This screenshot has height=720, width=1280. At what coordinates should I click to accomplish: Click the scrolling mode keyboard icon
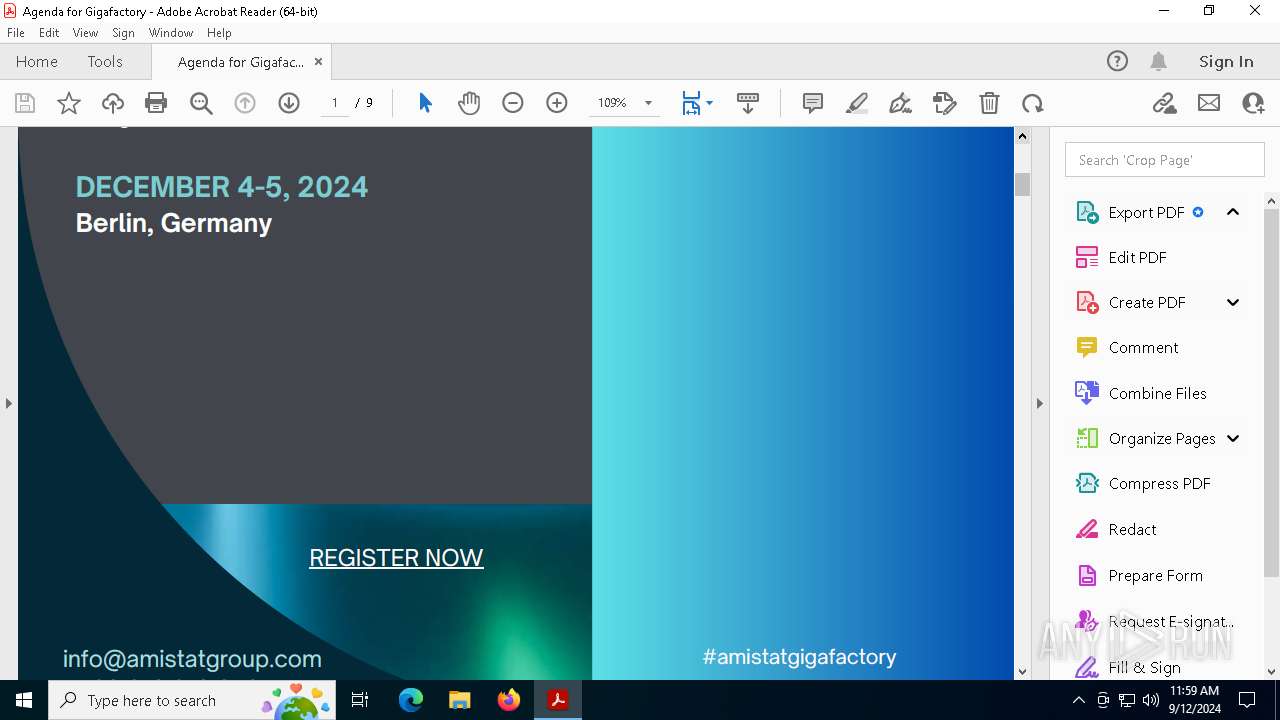(748, 103)
